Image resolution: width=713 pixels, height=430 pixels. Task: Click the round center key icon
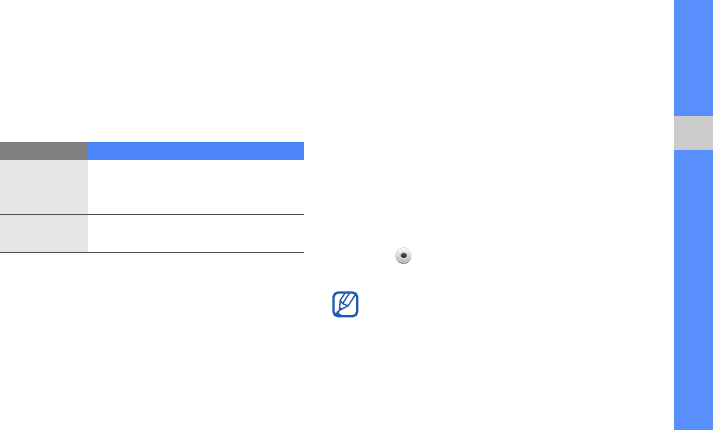click(403, 256)
